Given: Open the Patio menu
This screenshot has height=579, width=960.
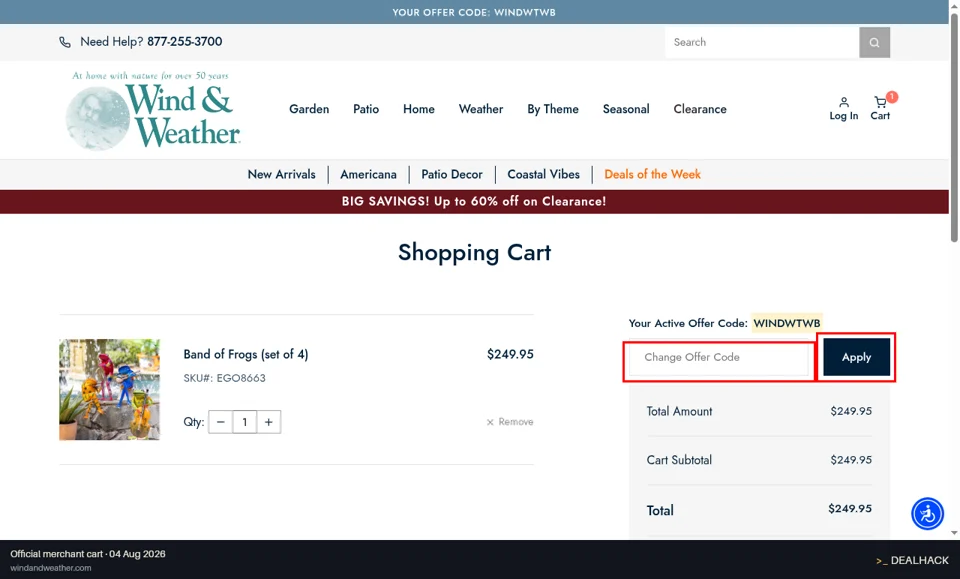Looking at the screenshot, I should pyautogui.click(x=366, y=109).
